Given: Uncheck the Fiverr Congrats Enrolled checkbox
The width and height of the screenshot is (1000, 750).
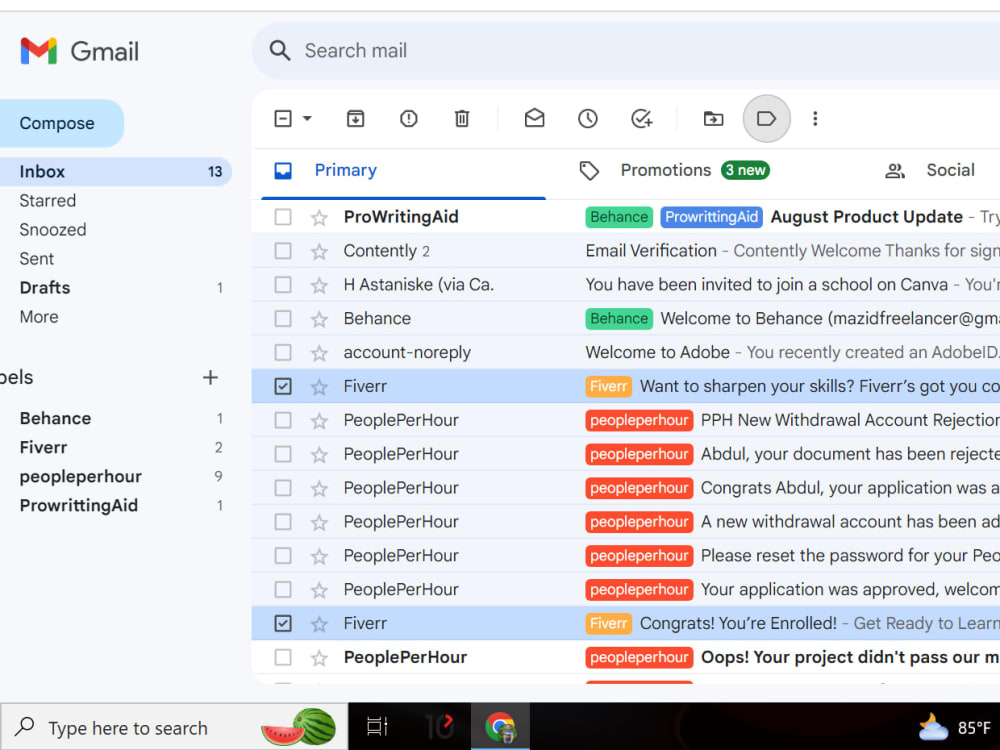Looking at the screenshot, I should 283,623.
